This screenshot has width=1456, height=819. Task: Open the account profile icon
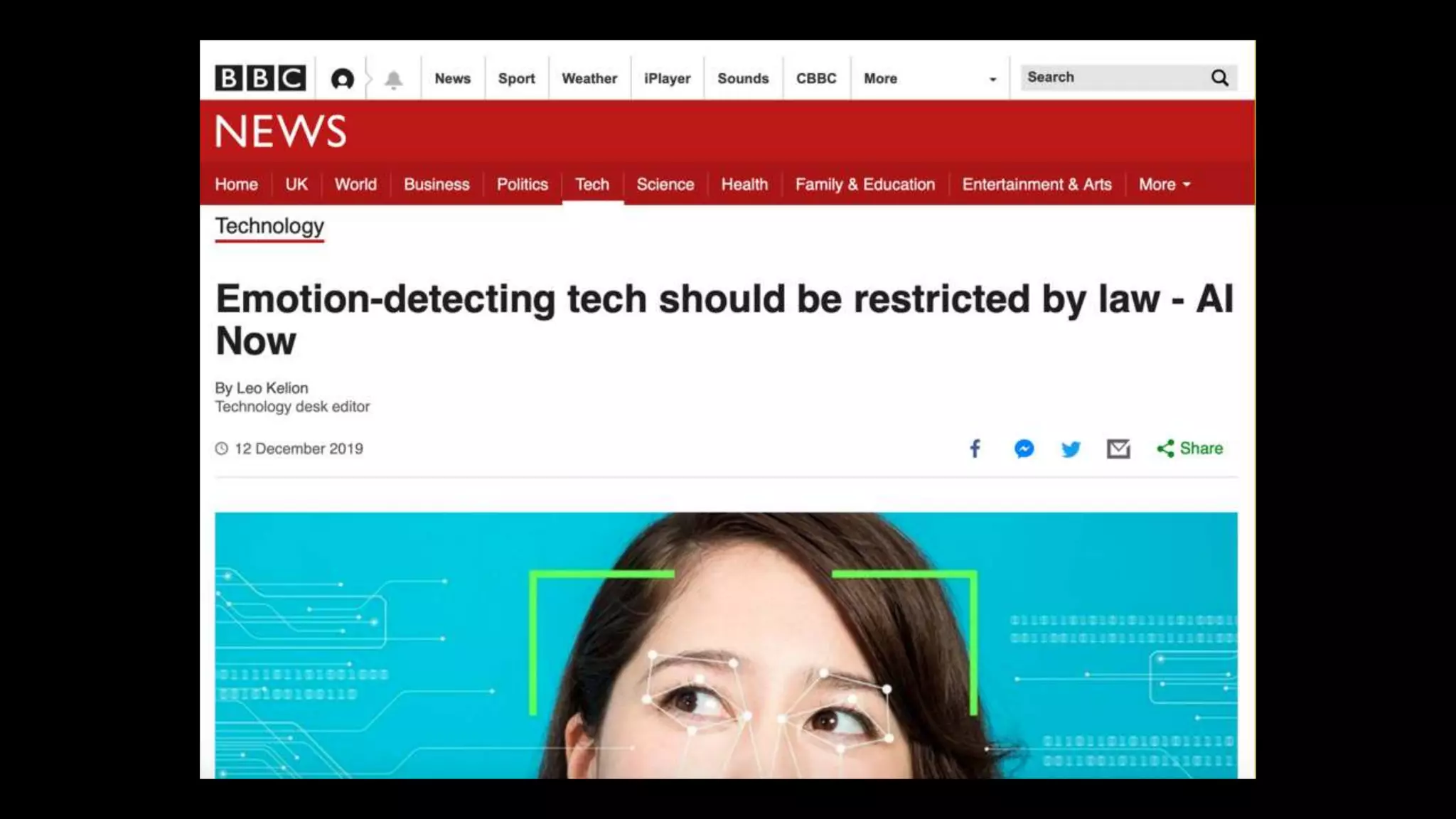[342, 79]
